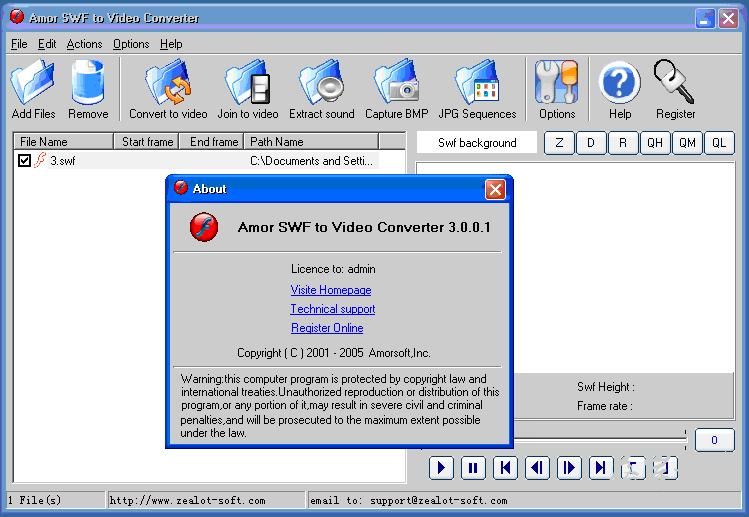Pause the SWF preview playback
The image size is (749, 517).
coord(473,468)
